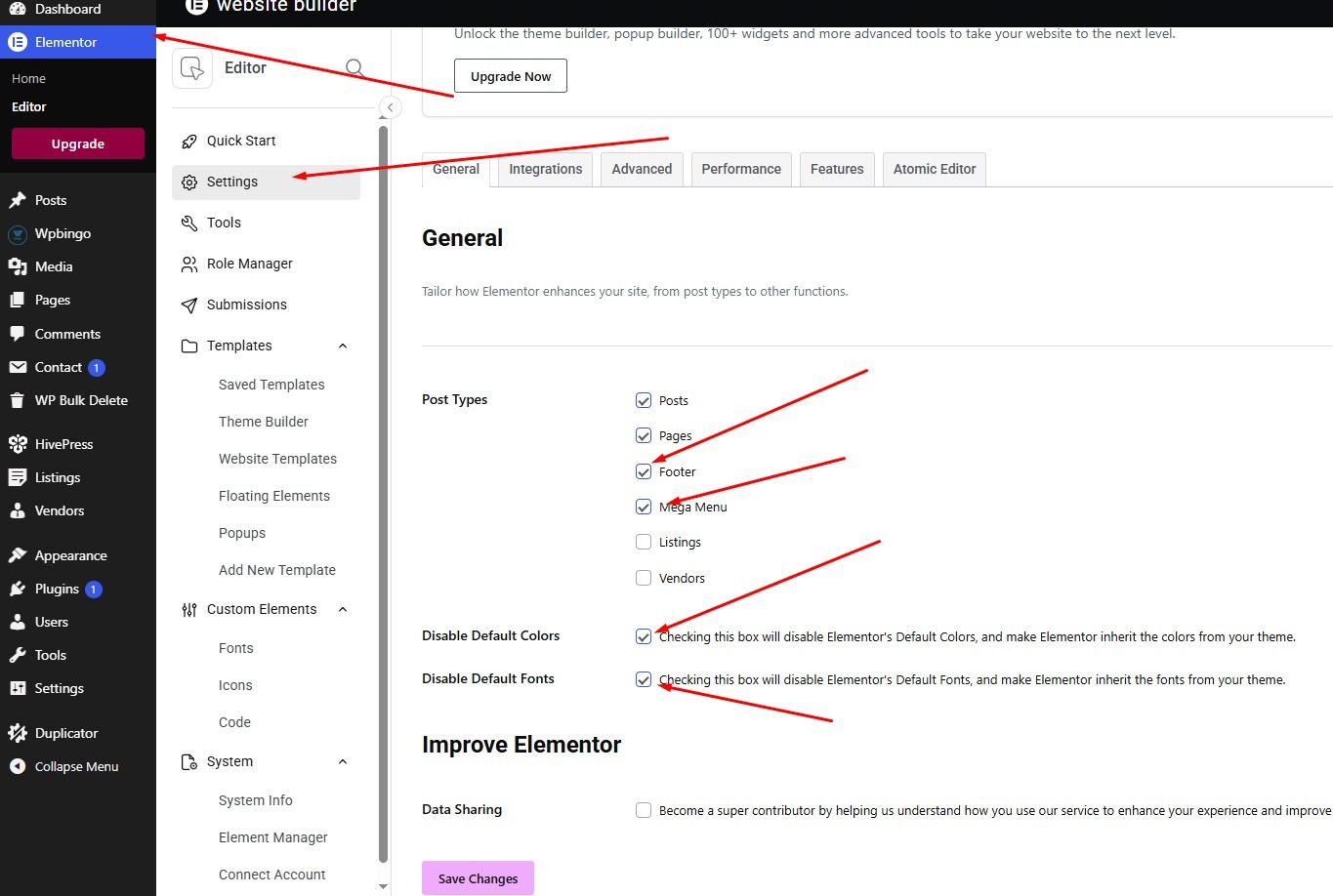Click the Elementor logo icon in WordPress menu
Viewport: 1333px width, 896px height.
pyautogui.click(x=18, y=42)
